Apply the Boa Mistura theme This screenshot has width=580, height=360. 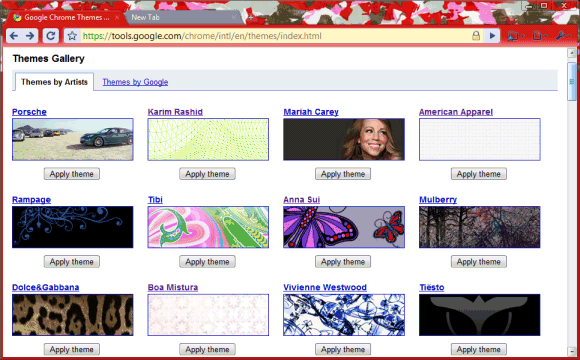207,349
